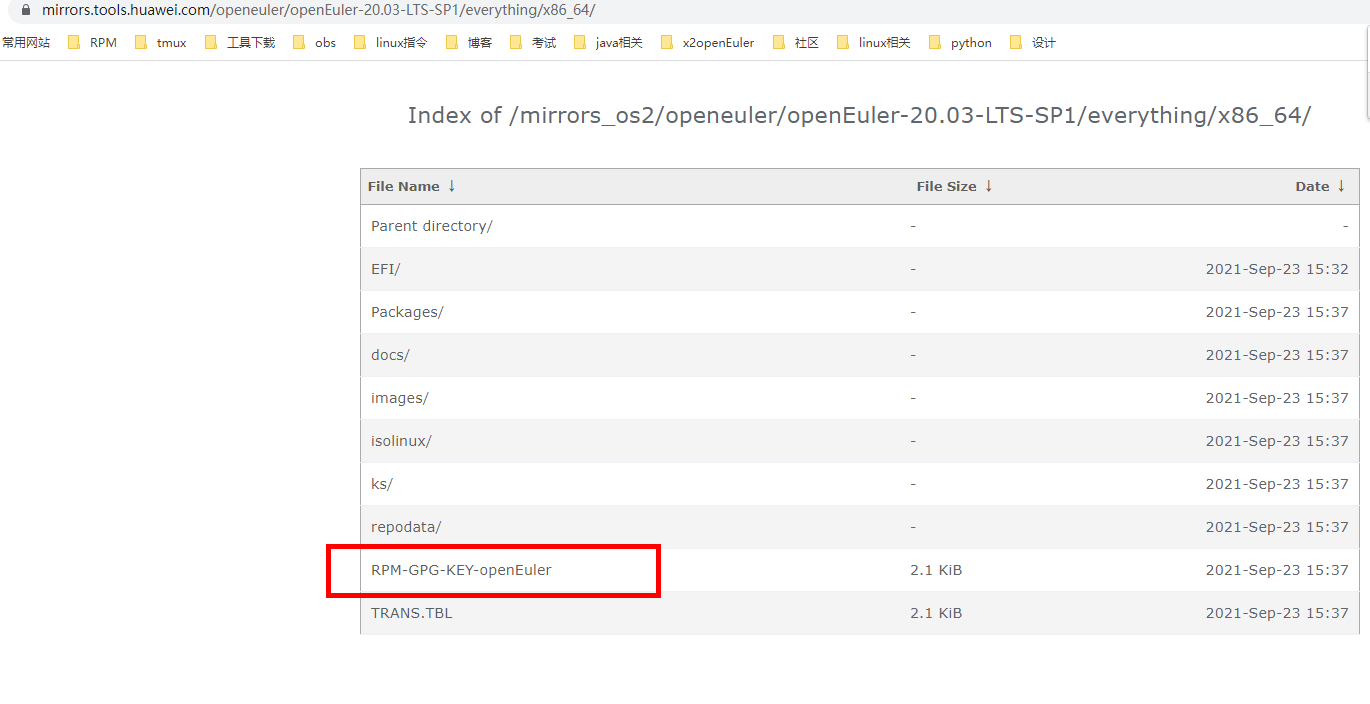Image resolution: width=1370 pixels, height=704 pixels.
Task: Open the docs/ directory
Action: tap(390, 355)
